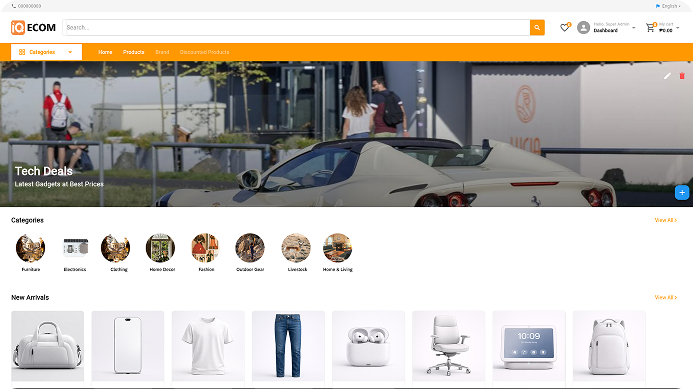Open the Livestock category circle
This screenshot has height=389, width=693.
click(x=296, y=248)
